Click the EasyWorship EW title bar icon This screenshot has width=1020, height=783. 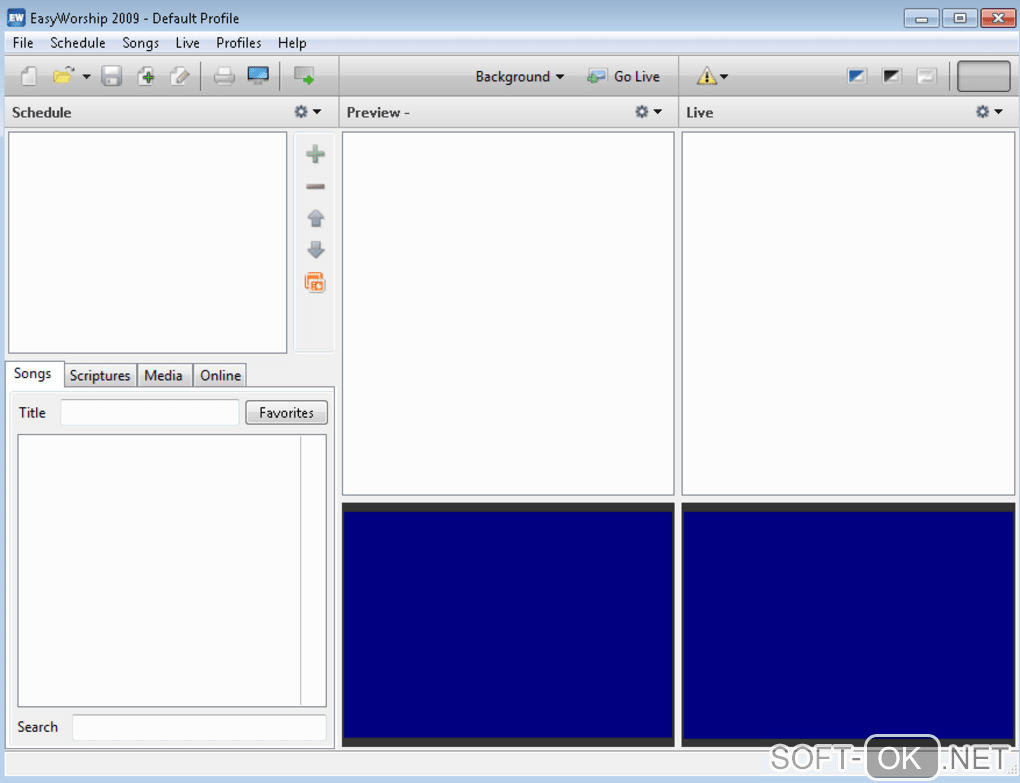click(16, 18)
